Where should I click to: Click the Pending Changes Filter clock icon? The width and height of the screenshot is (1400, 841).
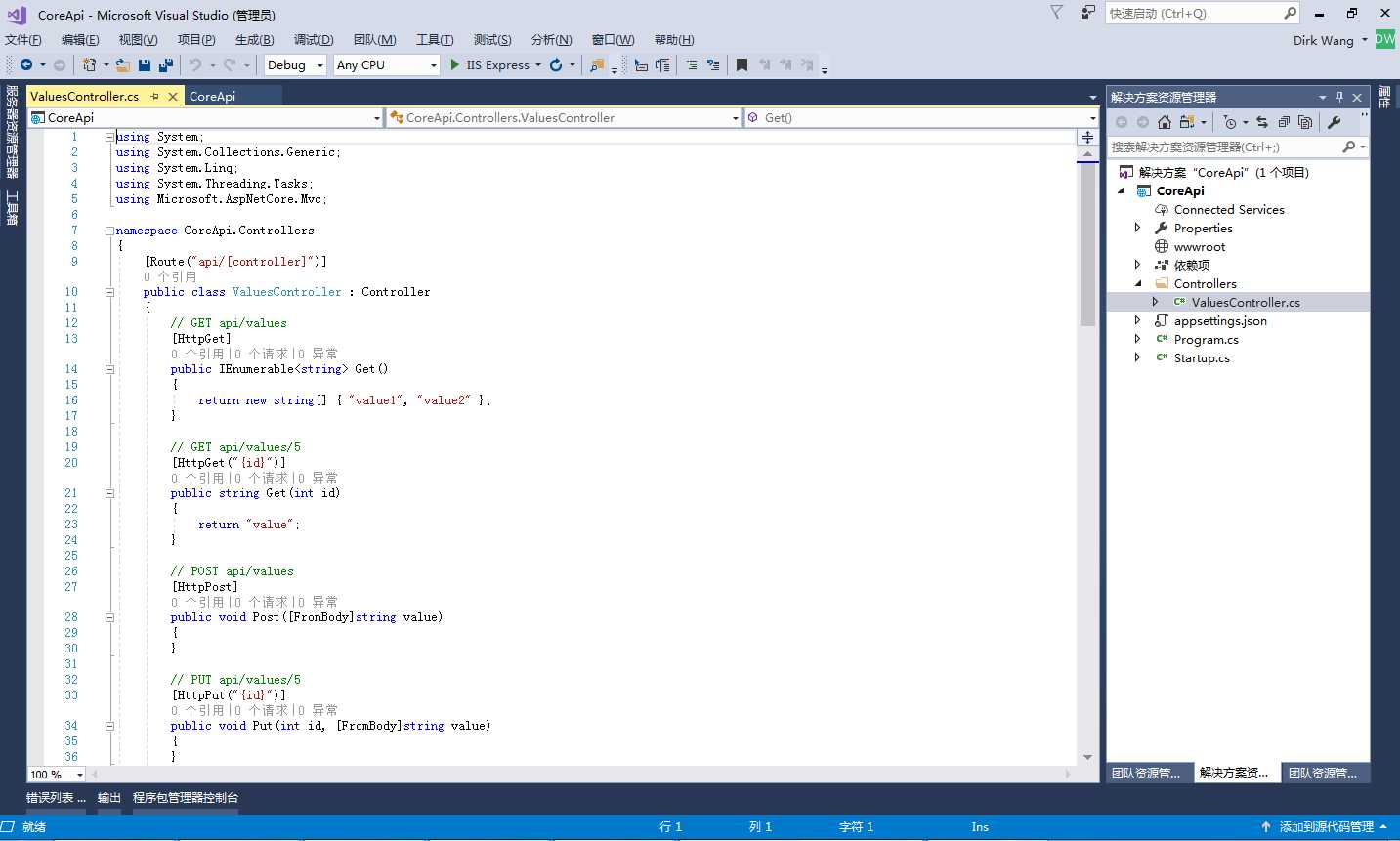(1230, 122)
